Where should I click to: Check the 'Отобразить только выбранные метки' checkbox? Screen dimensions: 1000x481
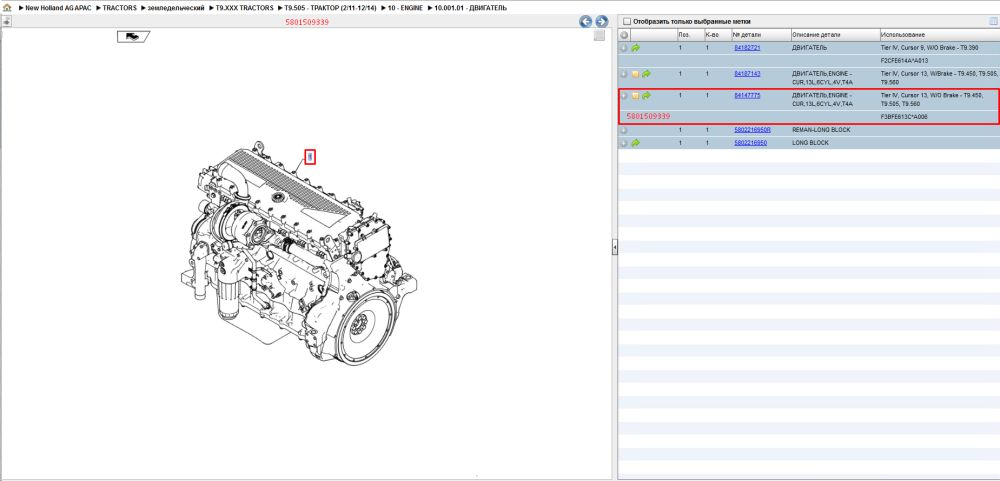click(627, 21)
